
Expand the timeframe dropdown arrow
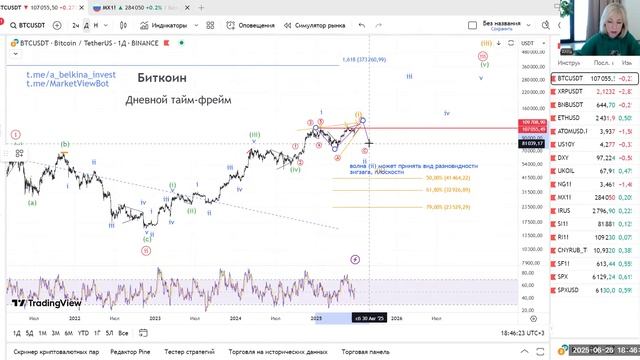click(x=106, y=25)
